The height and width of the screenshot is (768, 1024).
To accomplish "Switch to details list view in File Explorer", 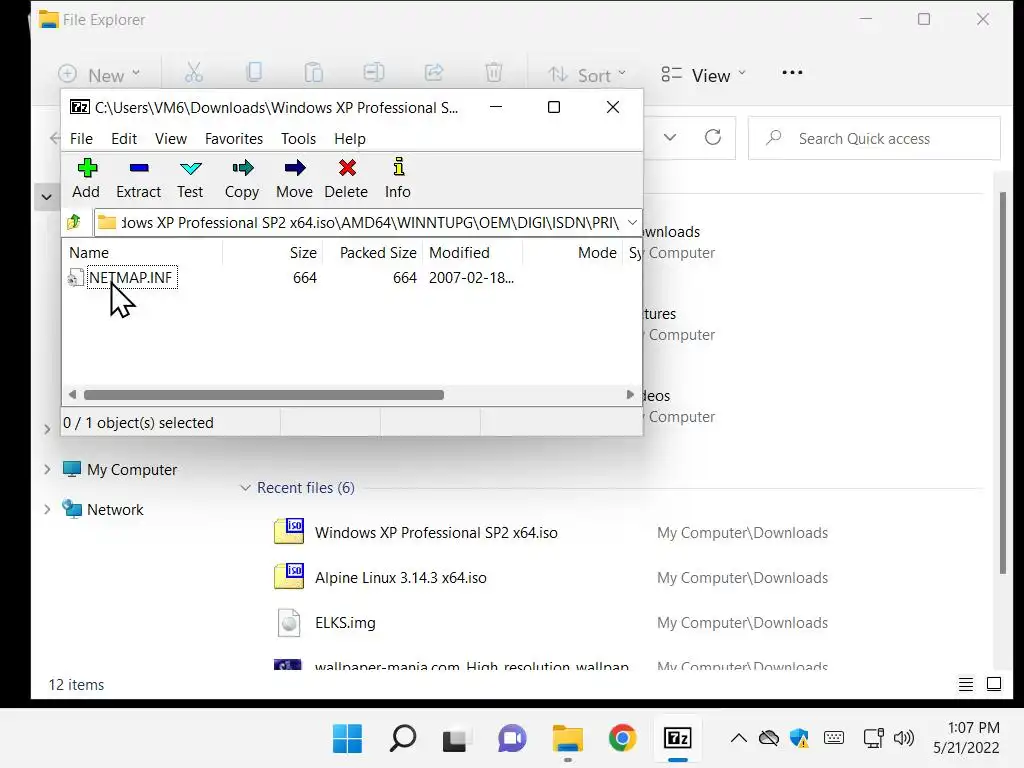I will pyautogui.click(x=966, y=684).
